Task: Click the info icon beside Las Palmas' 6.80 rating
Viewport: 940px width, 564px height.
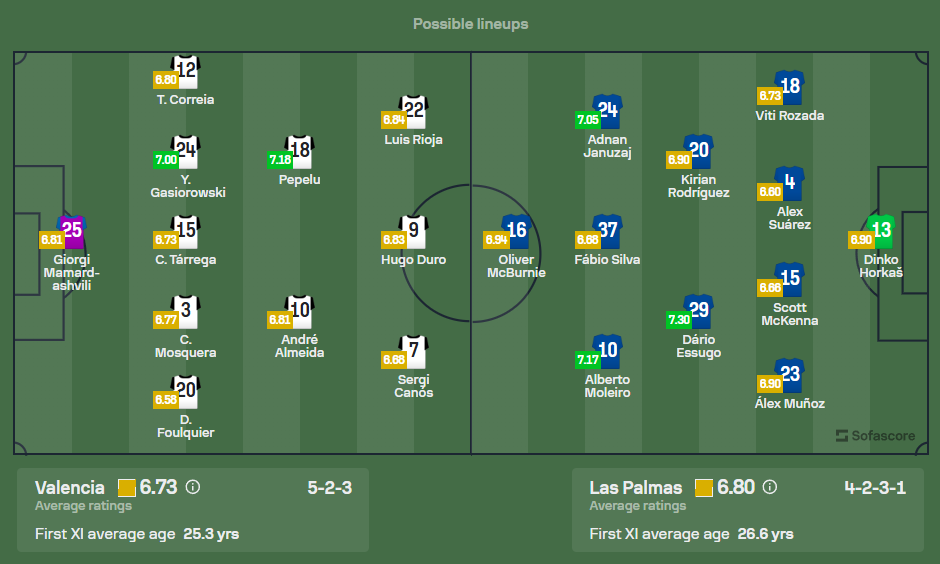Action: pos(769,487)
